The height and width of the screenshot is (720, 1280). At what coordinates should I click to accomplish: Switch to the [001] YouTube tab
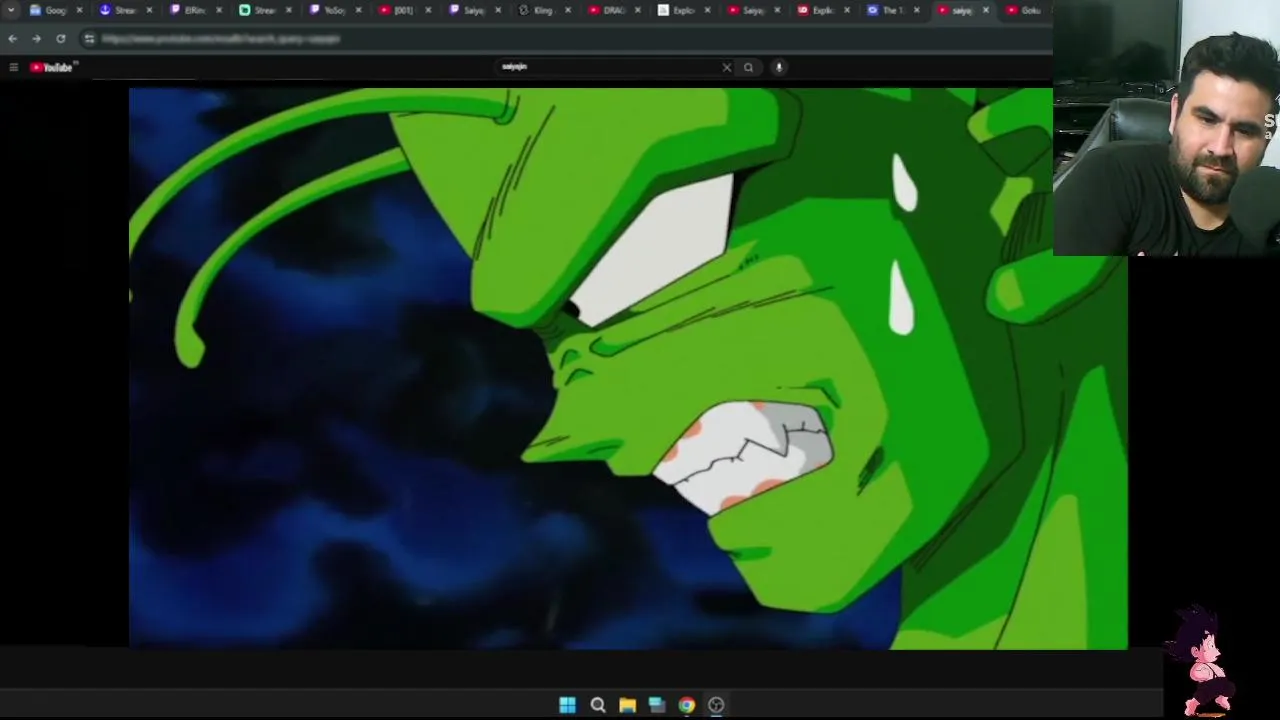[x=402, y=10]
